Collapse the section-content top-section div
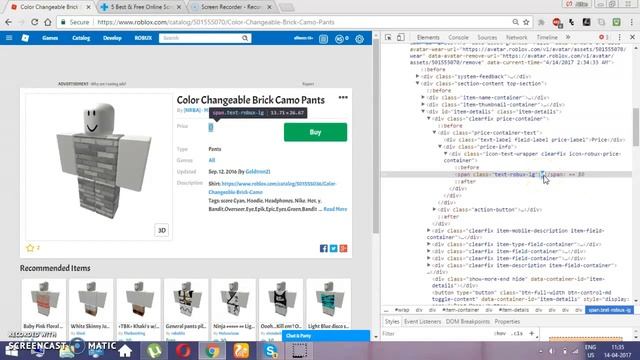The width and height of the screenshot is (640, 360). click(x=418, y=83)
